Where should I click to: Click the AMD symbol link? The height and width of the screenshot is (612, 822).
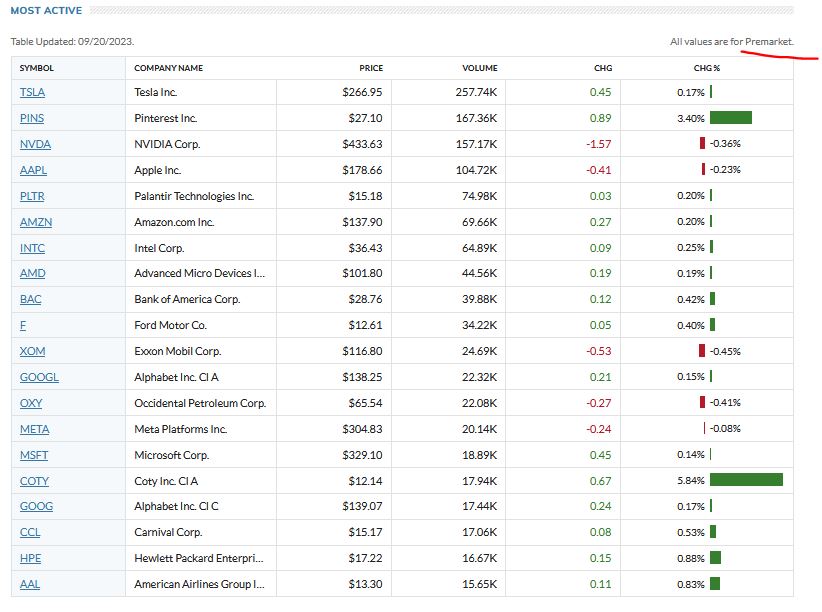[x=32, y=273]
